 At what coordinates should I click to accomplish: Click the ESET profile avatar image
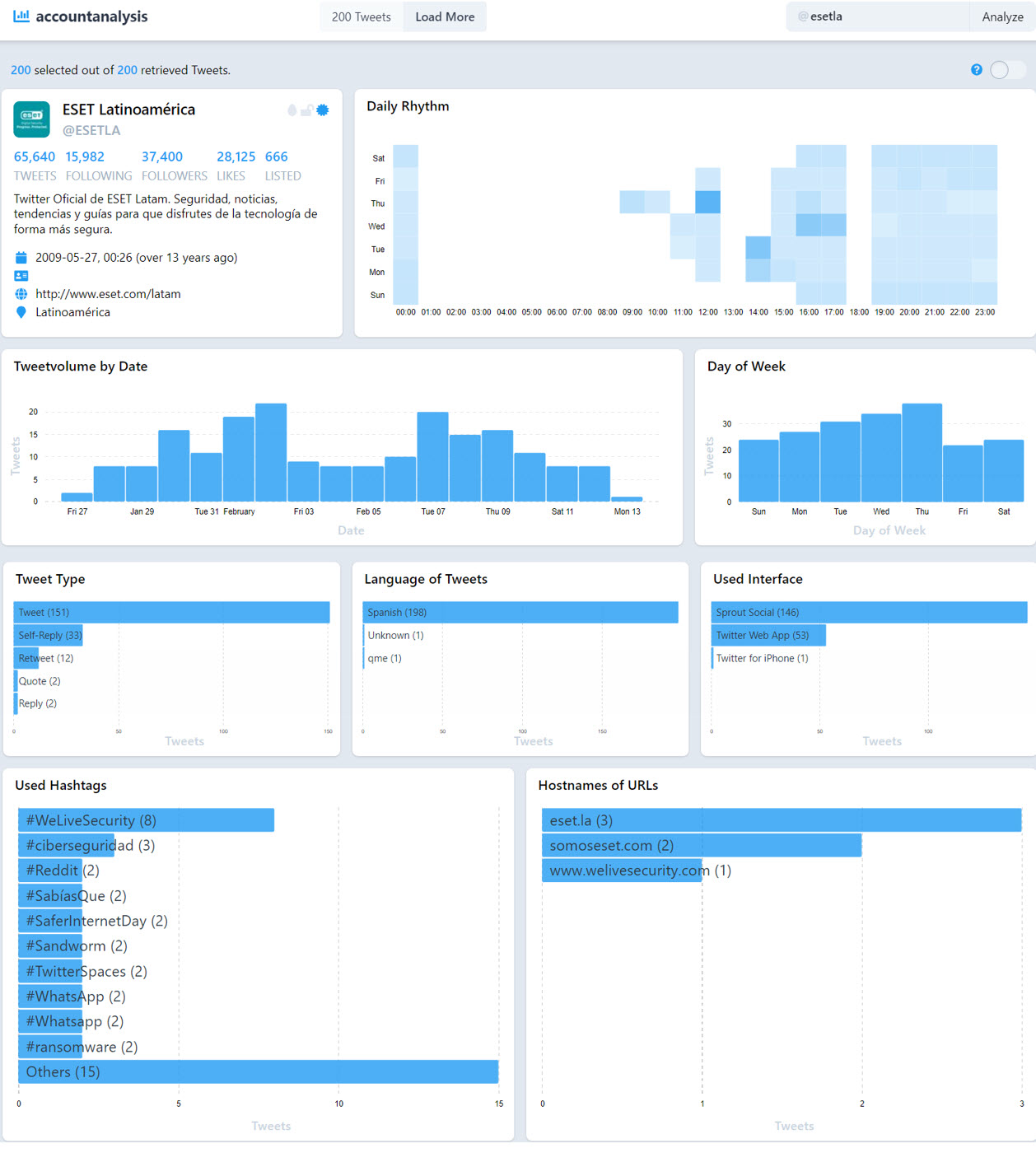coord(32,119)
